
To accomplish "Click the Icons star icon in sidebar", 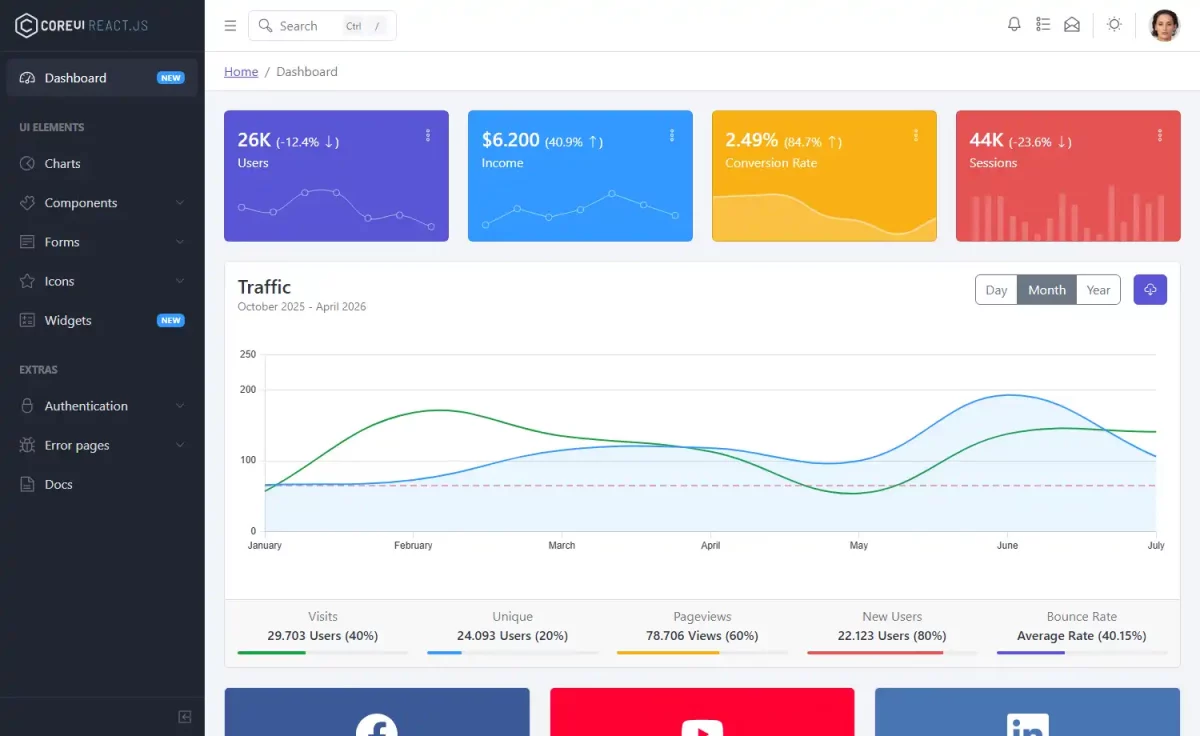I will point(27,281).
